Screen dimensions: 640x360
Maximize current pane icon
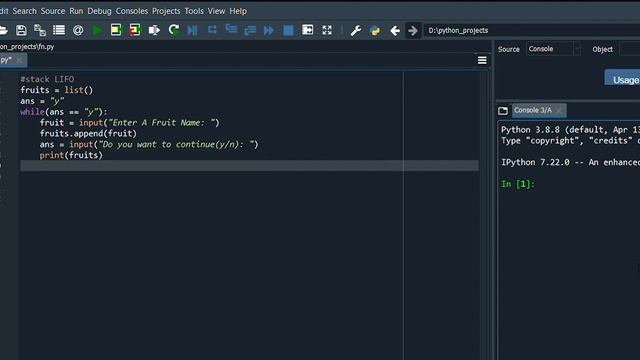[x=307, y=30]
